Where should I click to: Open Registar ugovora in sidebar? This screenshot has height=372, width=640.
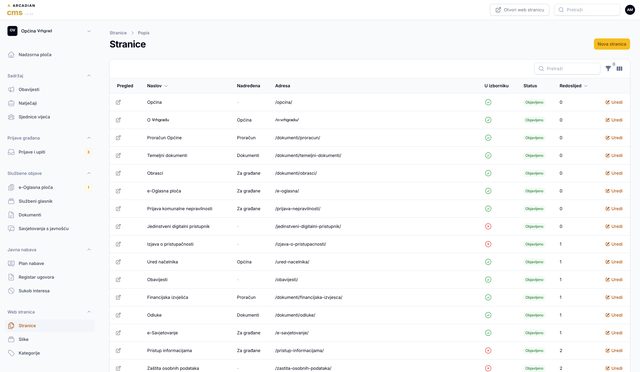pyautogui.click(x=49, y=277)
